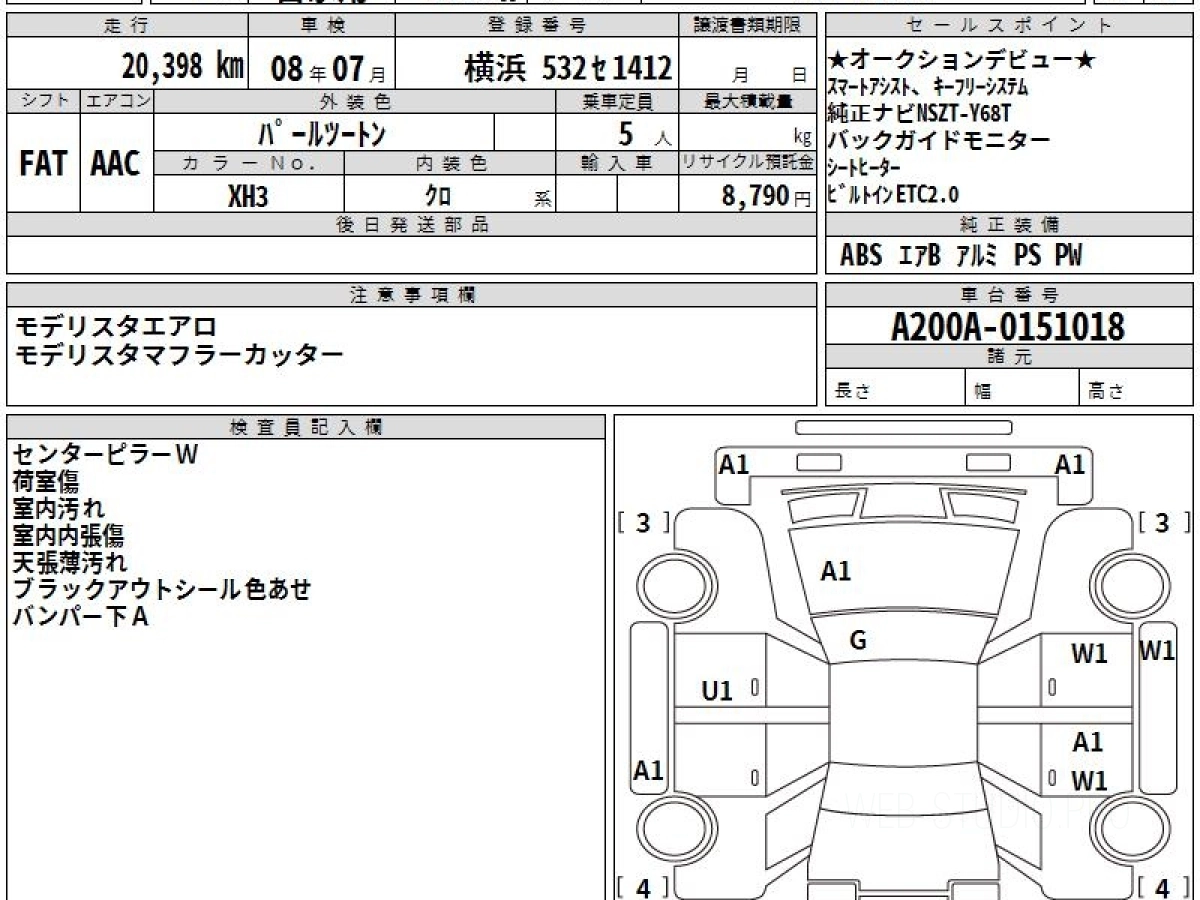Select the アルミ equipment code
This screenshot has height=900, width=1200.
(977, 256)
